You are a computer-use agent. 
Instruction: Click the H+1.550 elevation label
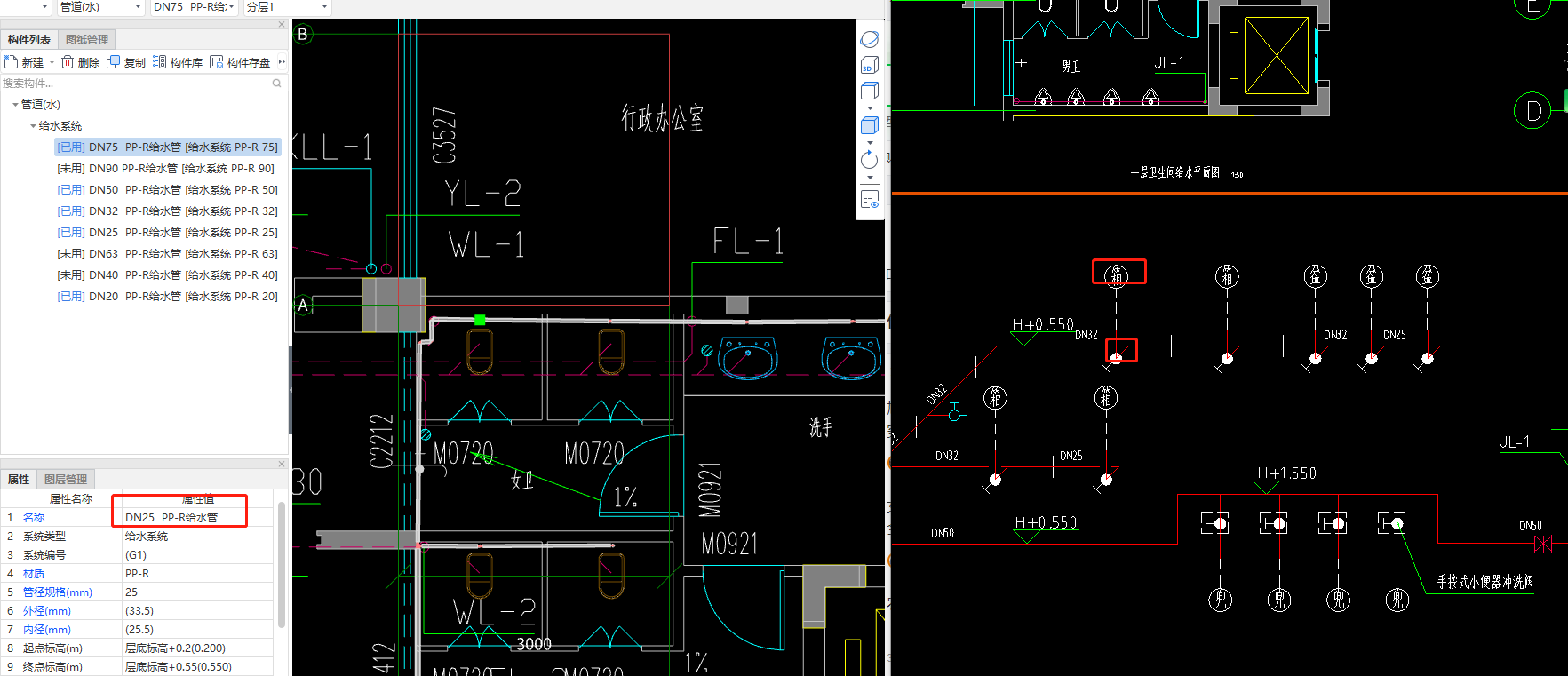click(x=1287, y=473)
